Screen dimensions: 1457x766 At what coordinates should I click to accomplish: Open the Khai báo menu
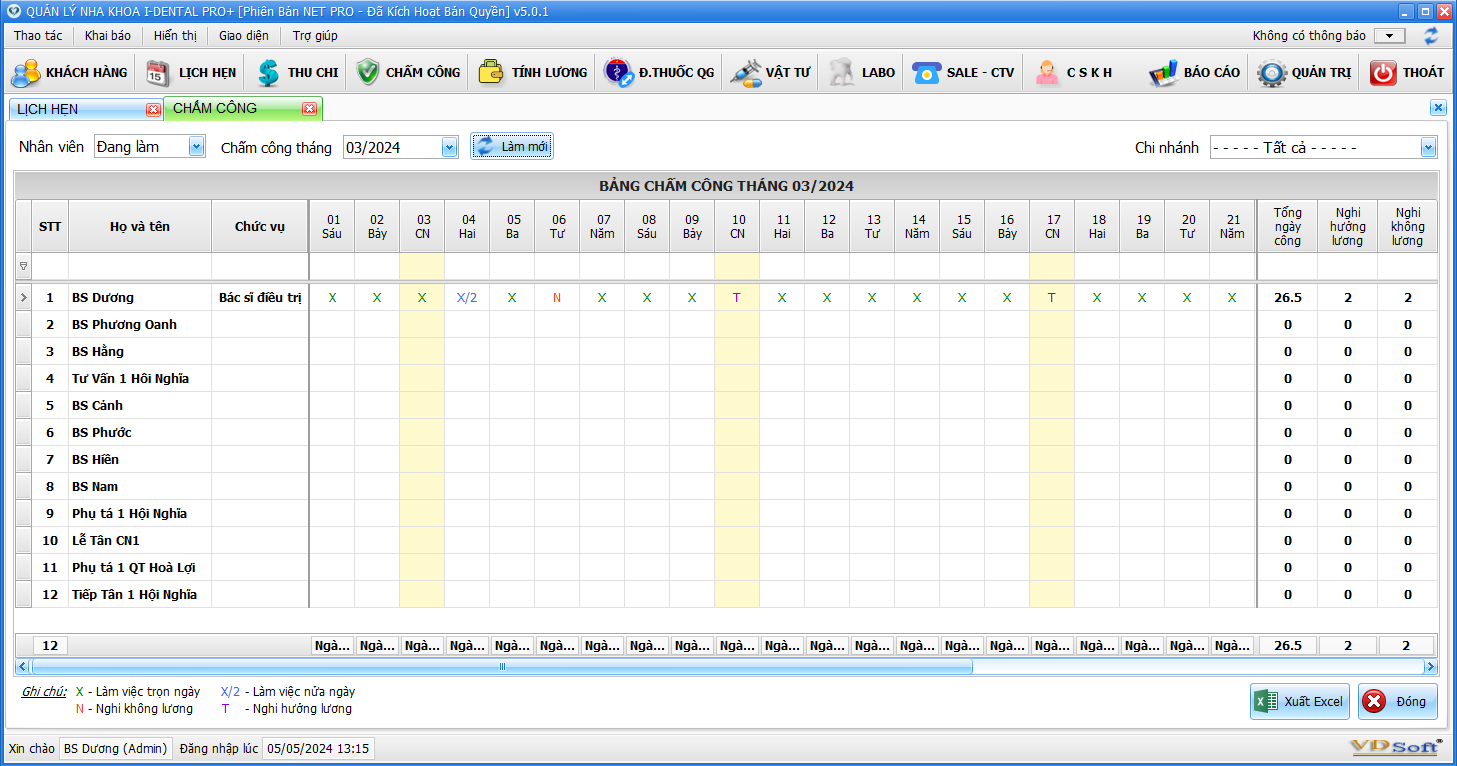pos(108,35)
